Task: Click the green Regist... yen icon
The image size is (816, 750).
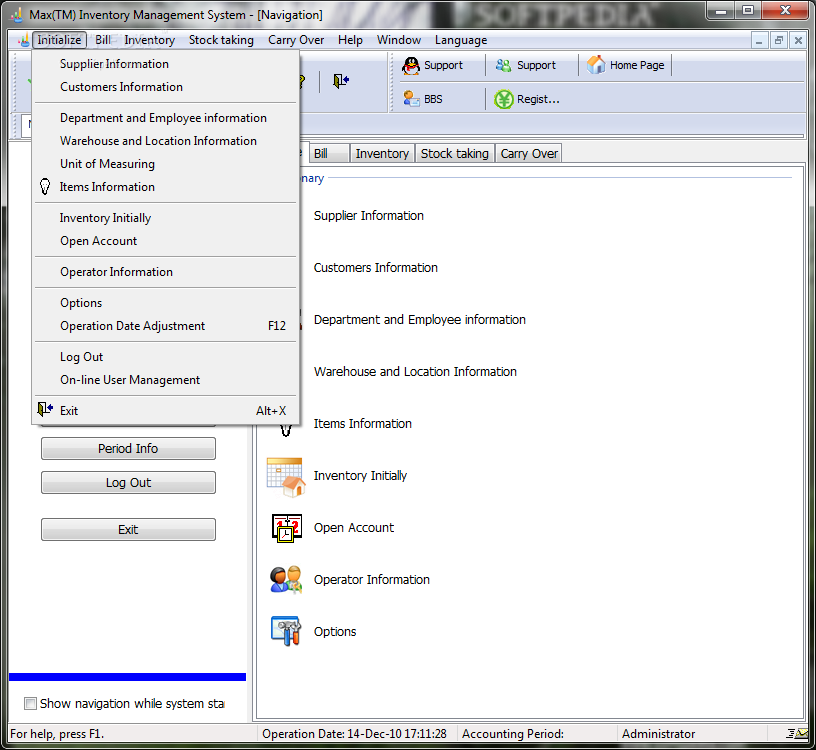Action: point(503,99)
